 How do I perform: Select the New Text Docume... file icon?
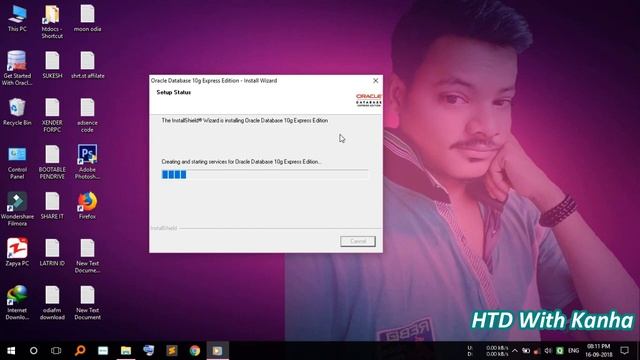click(87, 256)
